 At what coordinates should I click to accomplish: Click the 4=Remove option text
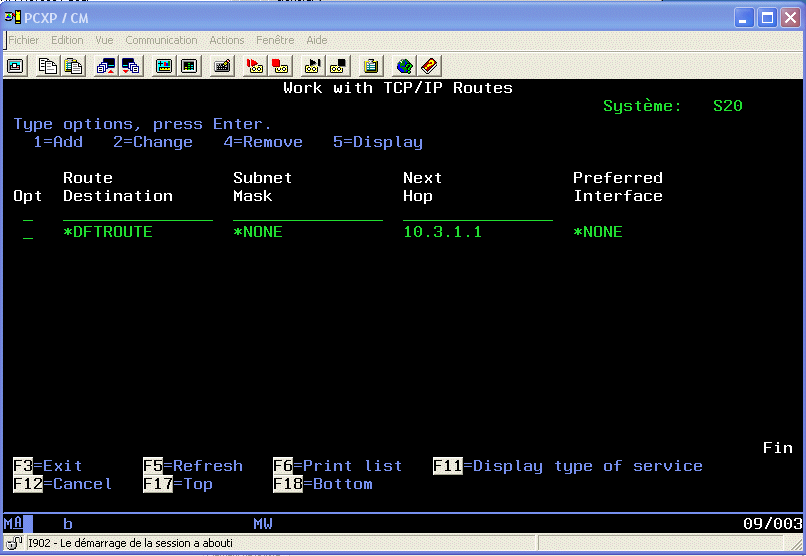(x=263, y=142)
